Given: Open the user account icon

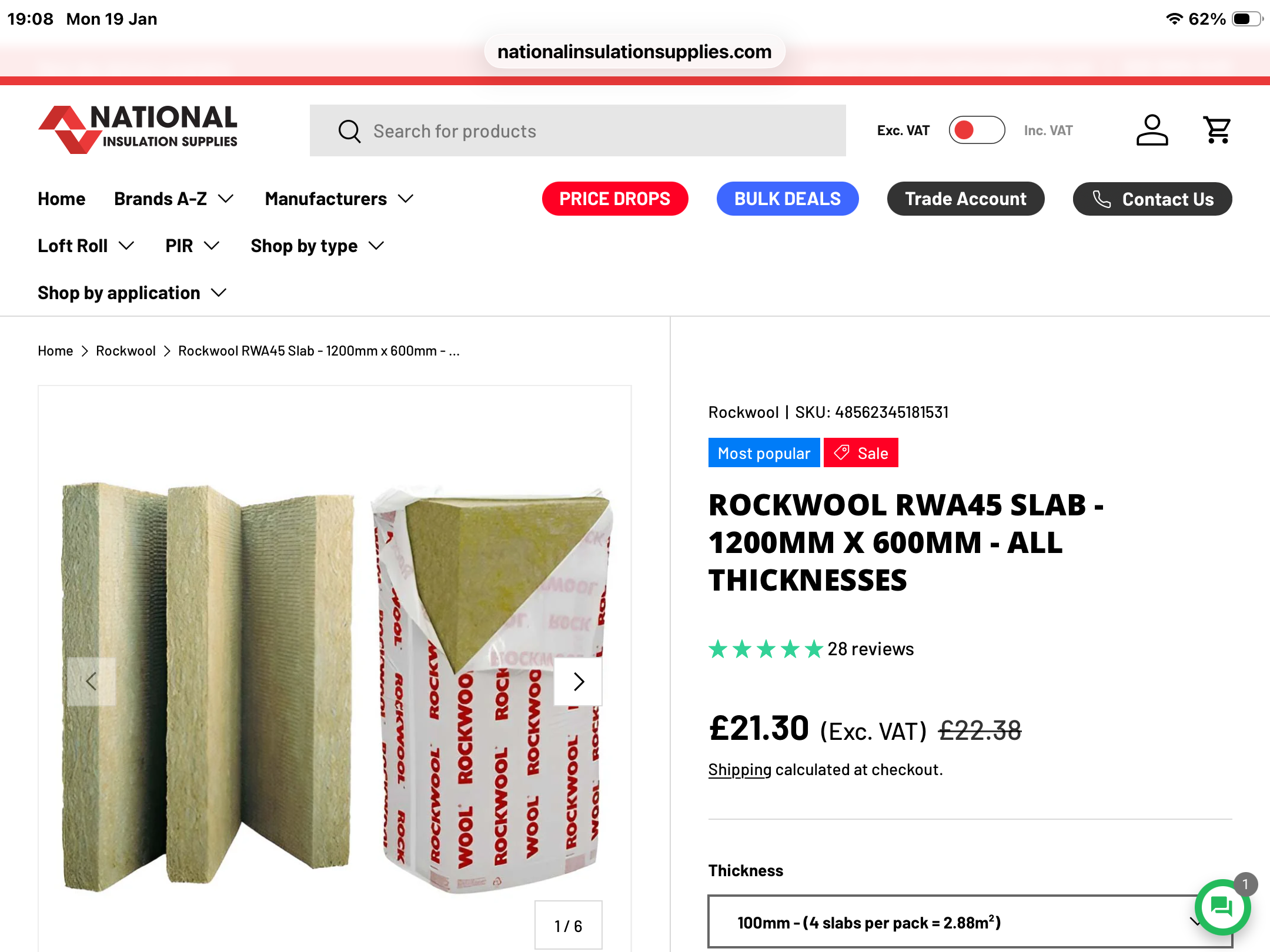Looking at the screenshot, I should coord(1152,130).
